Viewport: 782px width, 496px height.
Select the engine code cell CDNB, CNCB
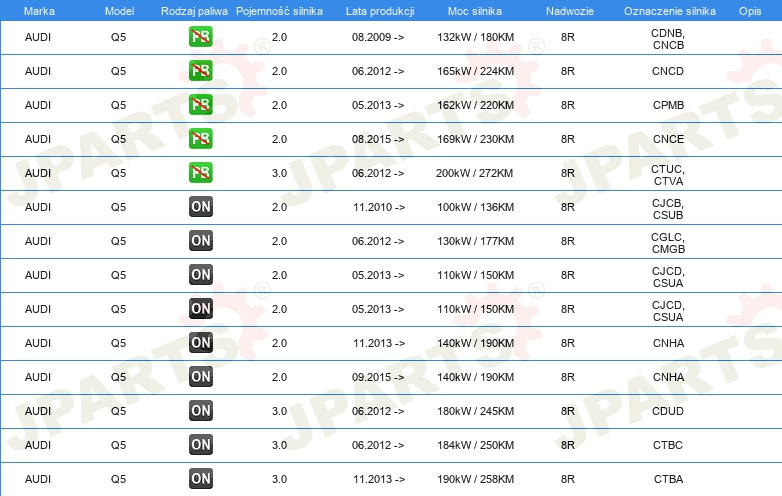pyautogui.click(x=668, y=39)
